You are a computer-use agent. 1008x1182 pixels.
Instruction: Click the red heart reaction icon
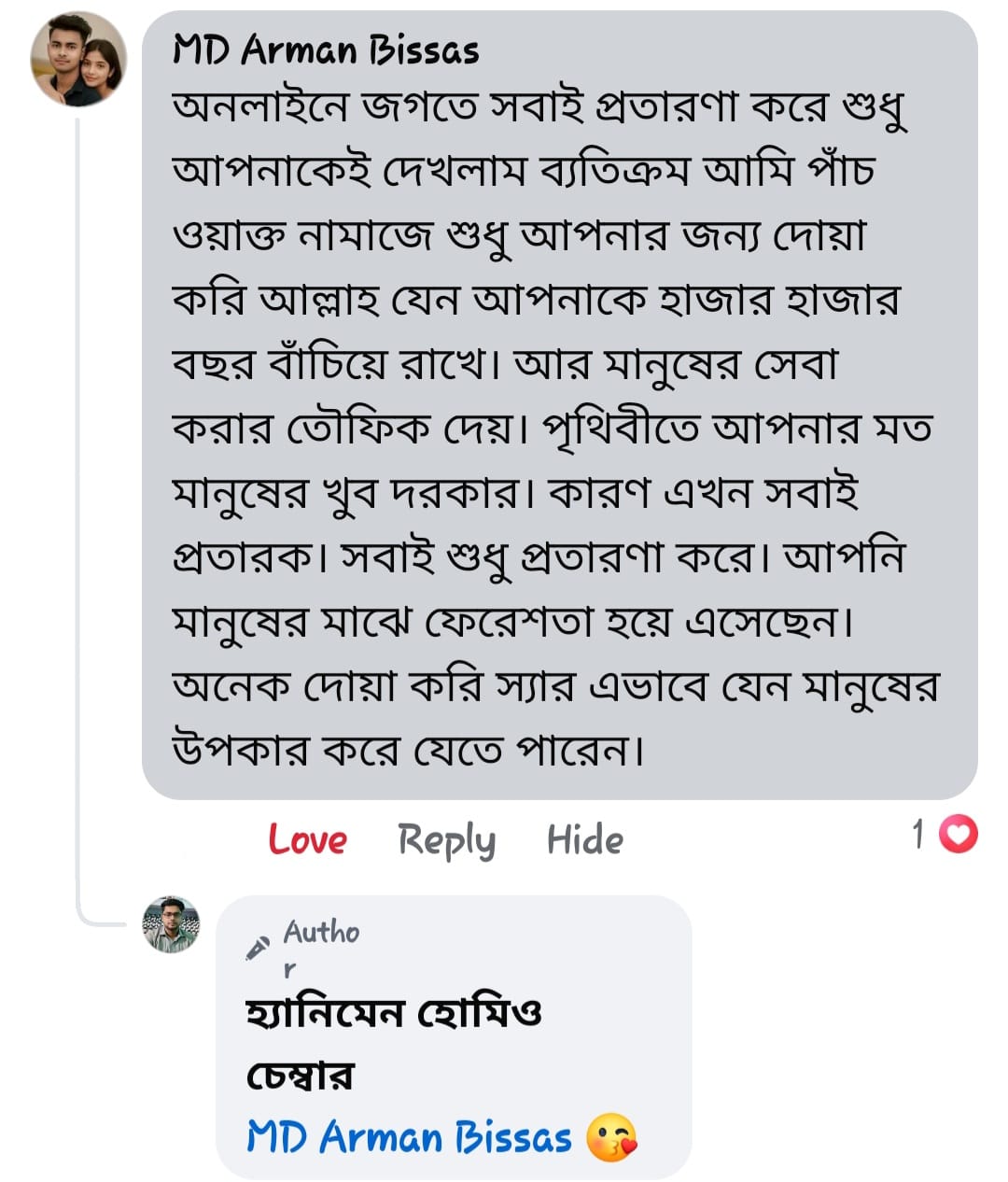coord(958,834)
